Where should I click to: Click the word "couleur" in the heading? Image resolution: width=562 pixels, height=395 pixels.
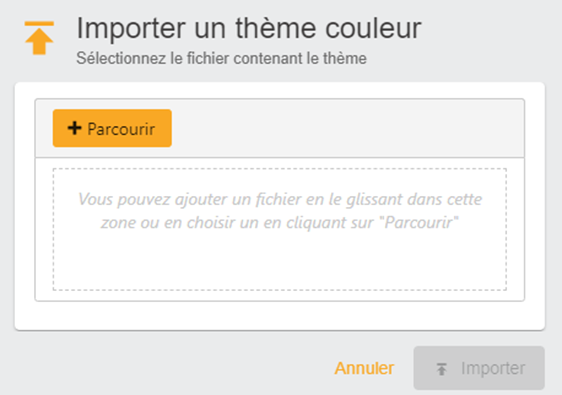coord(373,28)
